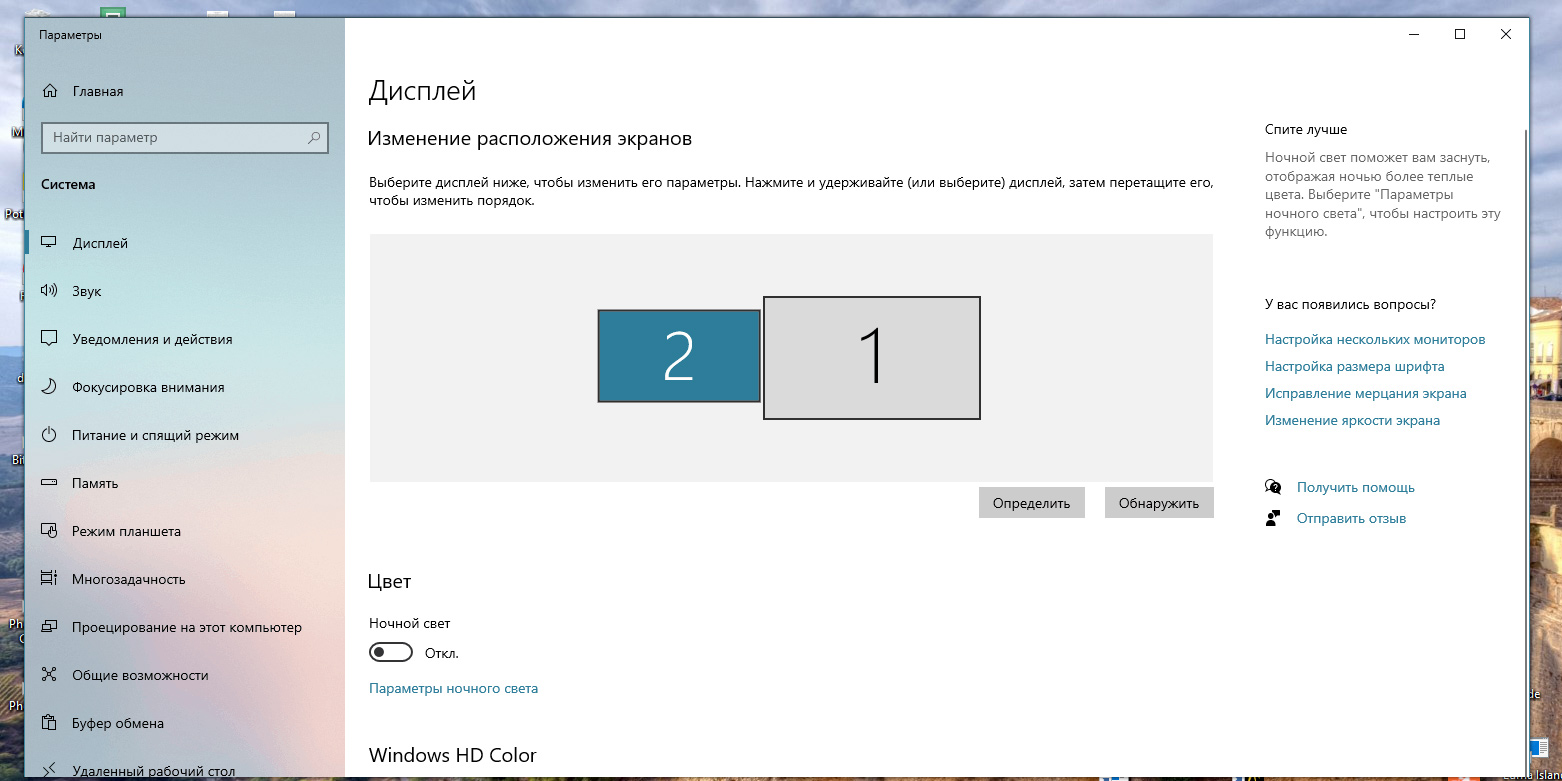Open Фокусировка внимания settings
The image size is (1562, 781).
[185, 387]
